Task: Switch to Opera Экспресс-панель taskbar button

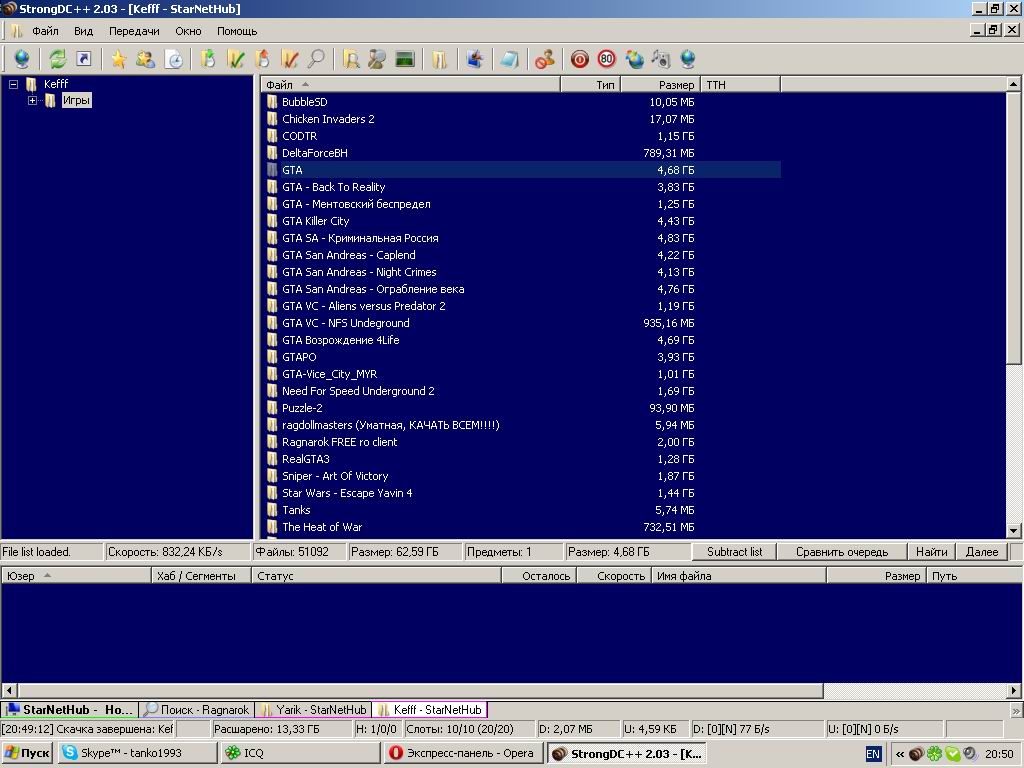Action: 463,753
